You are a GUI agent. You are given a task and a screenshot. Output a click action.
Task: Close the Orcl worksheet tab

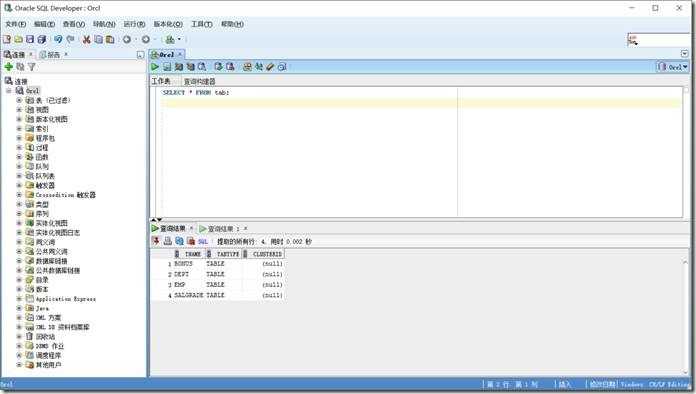coord(180,54)
